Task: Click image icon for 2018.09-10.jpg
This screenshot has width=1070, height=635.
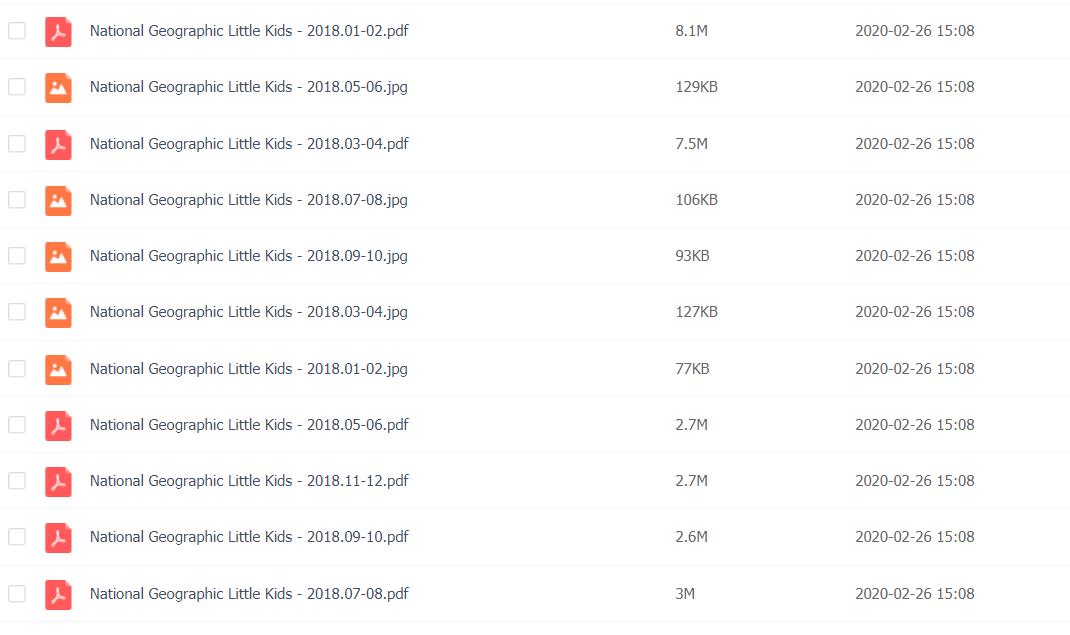Action: click(58, 256)
